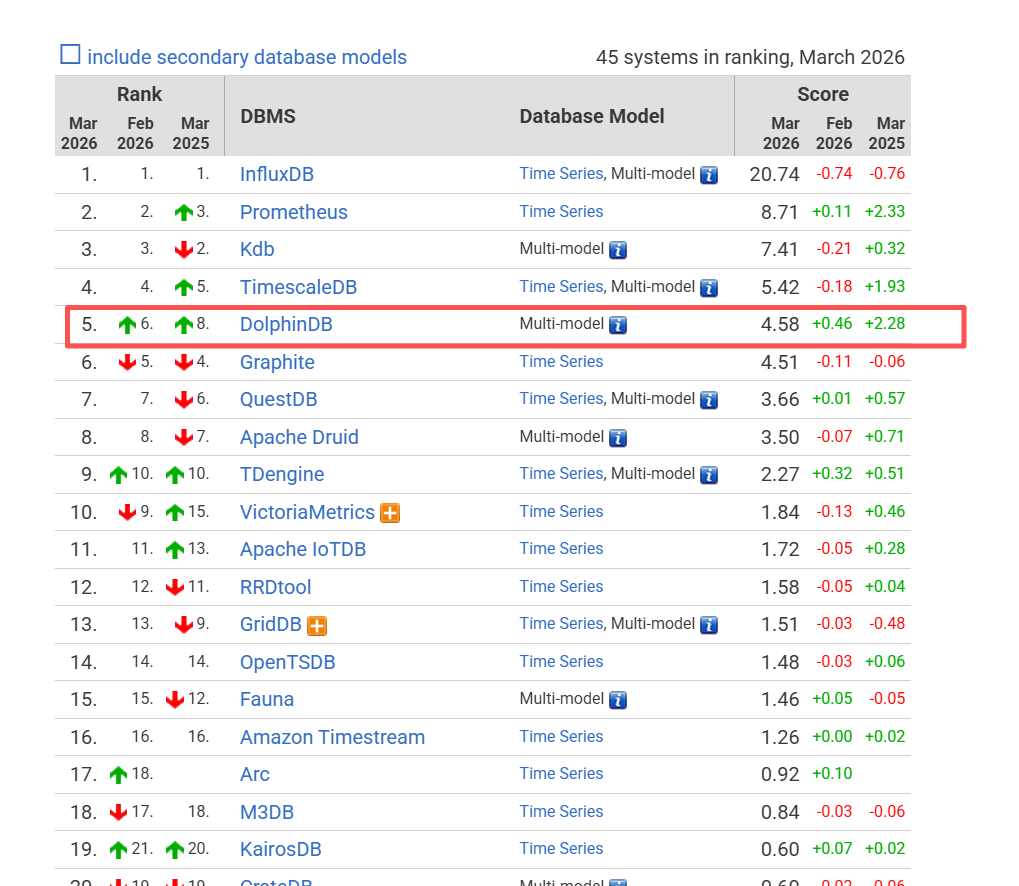Click the +2.33 score change for Prometheus
Screen dimensions: 1019x886
click(x=884, y=211)
